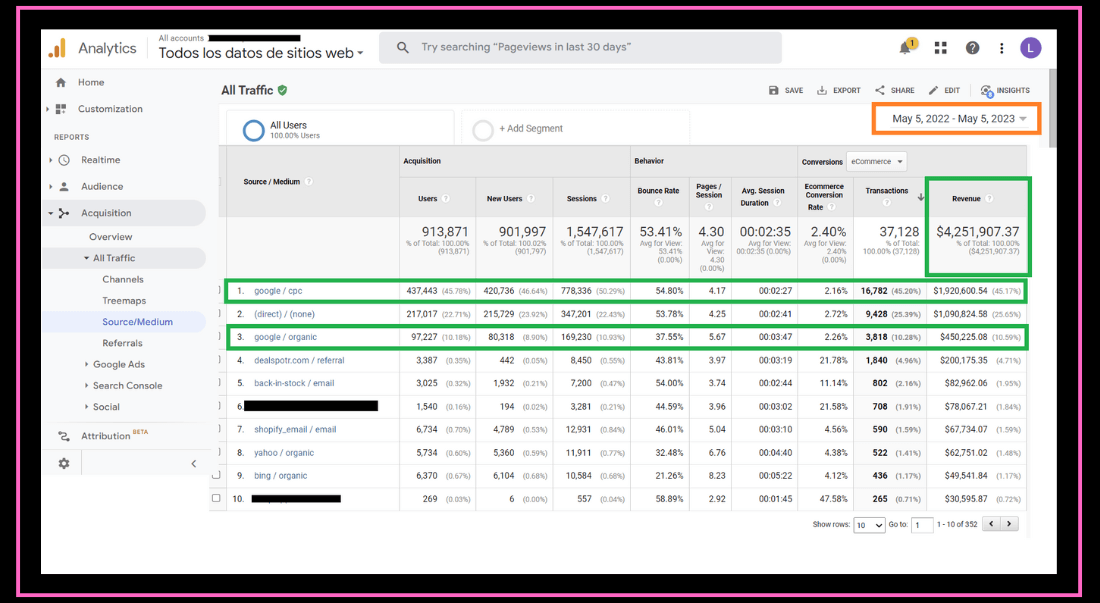
Task: Click the Export button
Action: click(838, 90)
